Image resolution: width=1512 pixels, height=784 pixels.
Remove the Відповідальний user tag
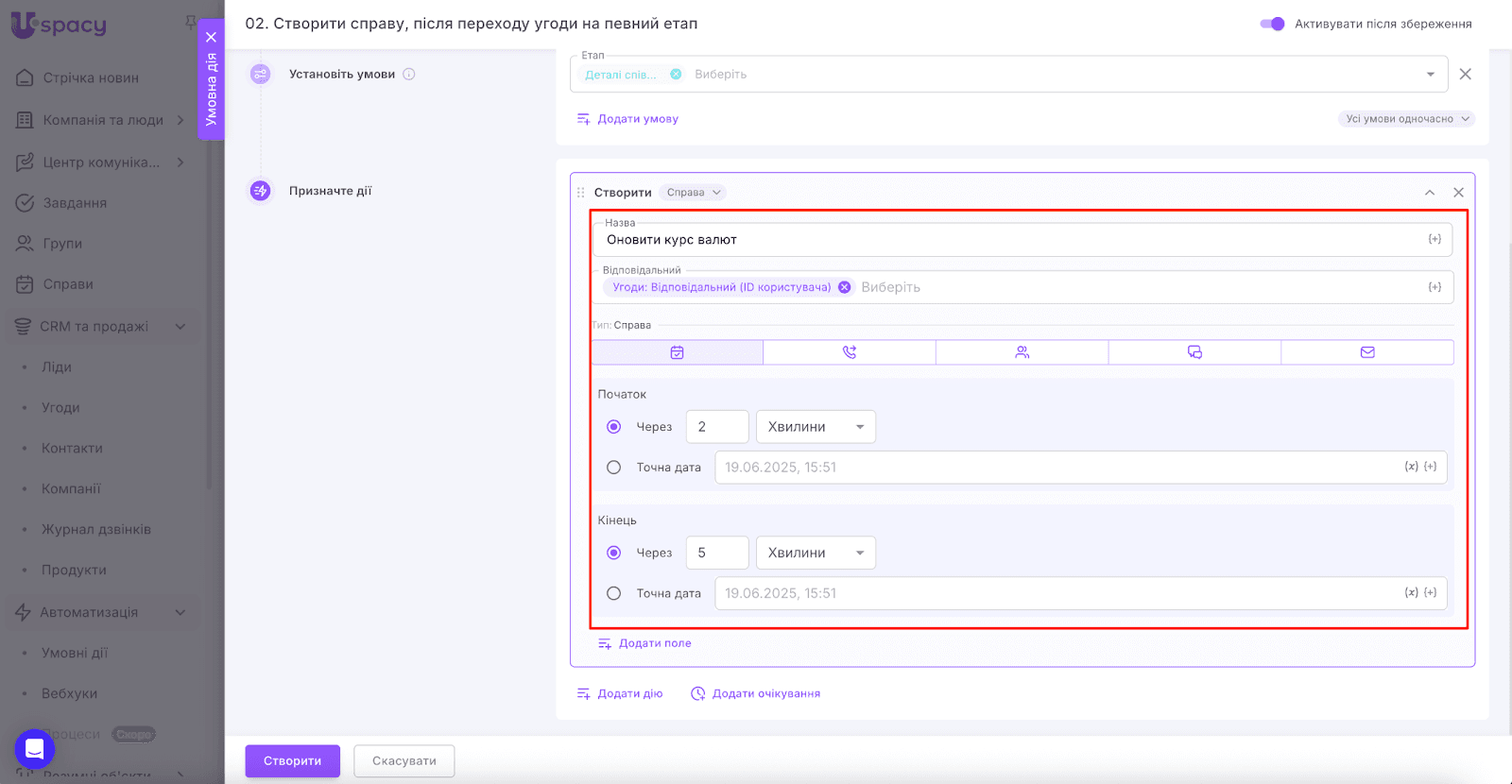point(845,287)
